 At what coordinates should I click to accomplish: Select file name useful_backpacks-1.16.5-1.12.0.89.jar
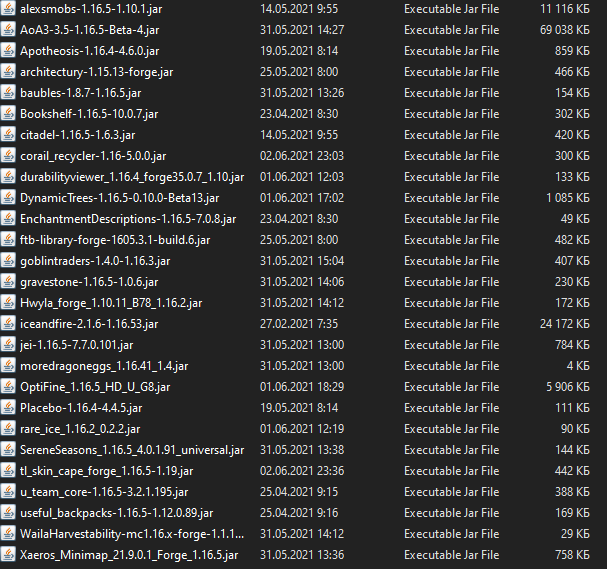117,513
